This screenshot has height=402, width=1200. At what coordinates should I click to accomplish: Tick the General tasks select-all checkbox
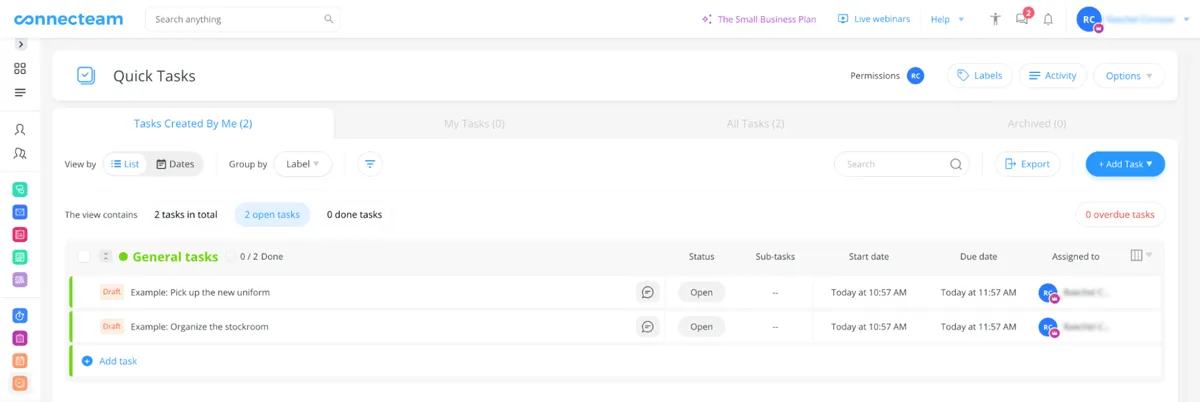click(x=84, y=257)
